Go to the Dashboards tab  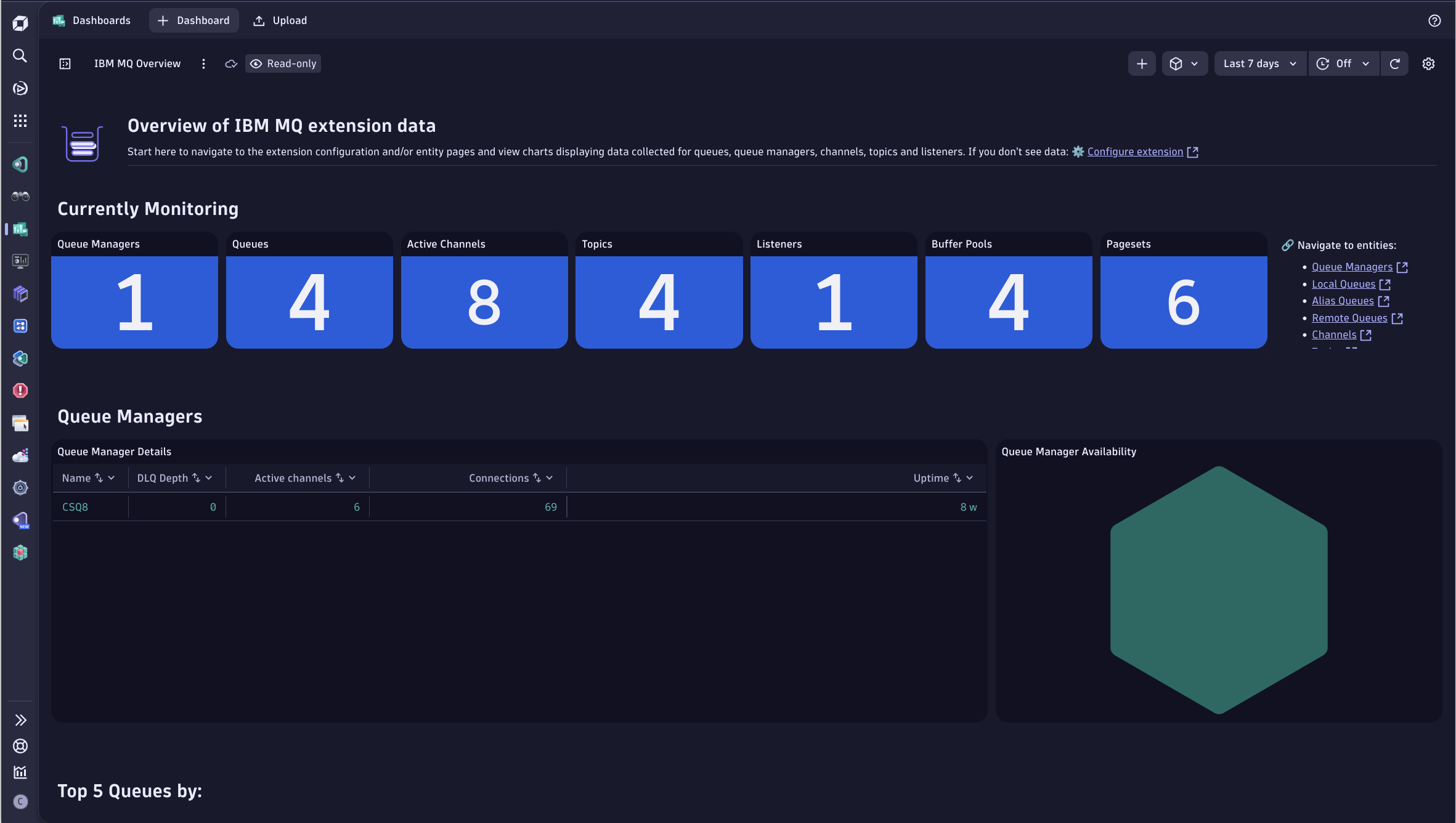[x=92, y=21]
